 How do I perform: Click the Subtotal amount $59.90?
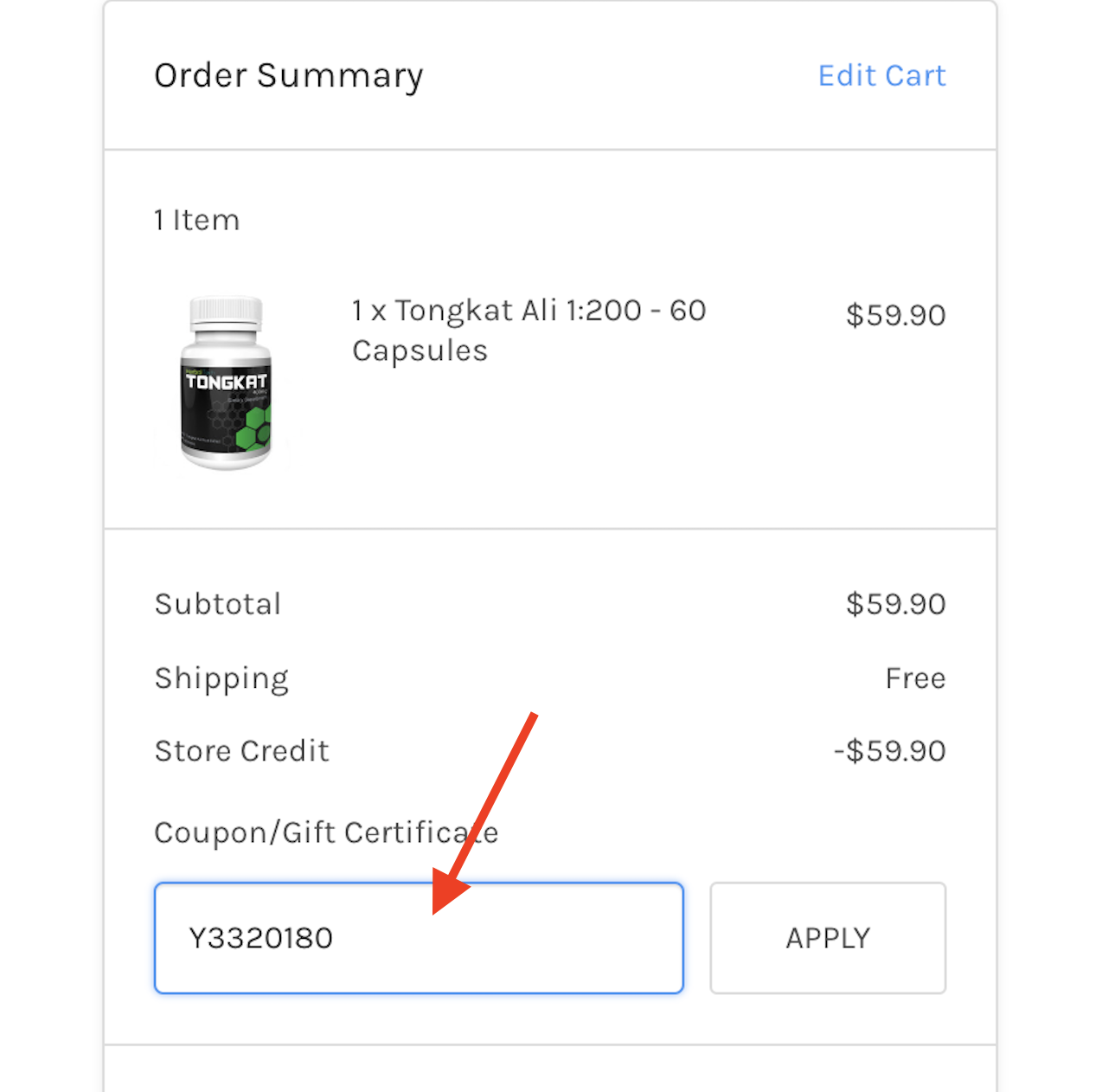(x=895, y=604)
